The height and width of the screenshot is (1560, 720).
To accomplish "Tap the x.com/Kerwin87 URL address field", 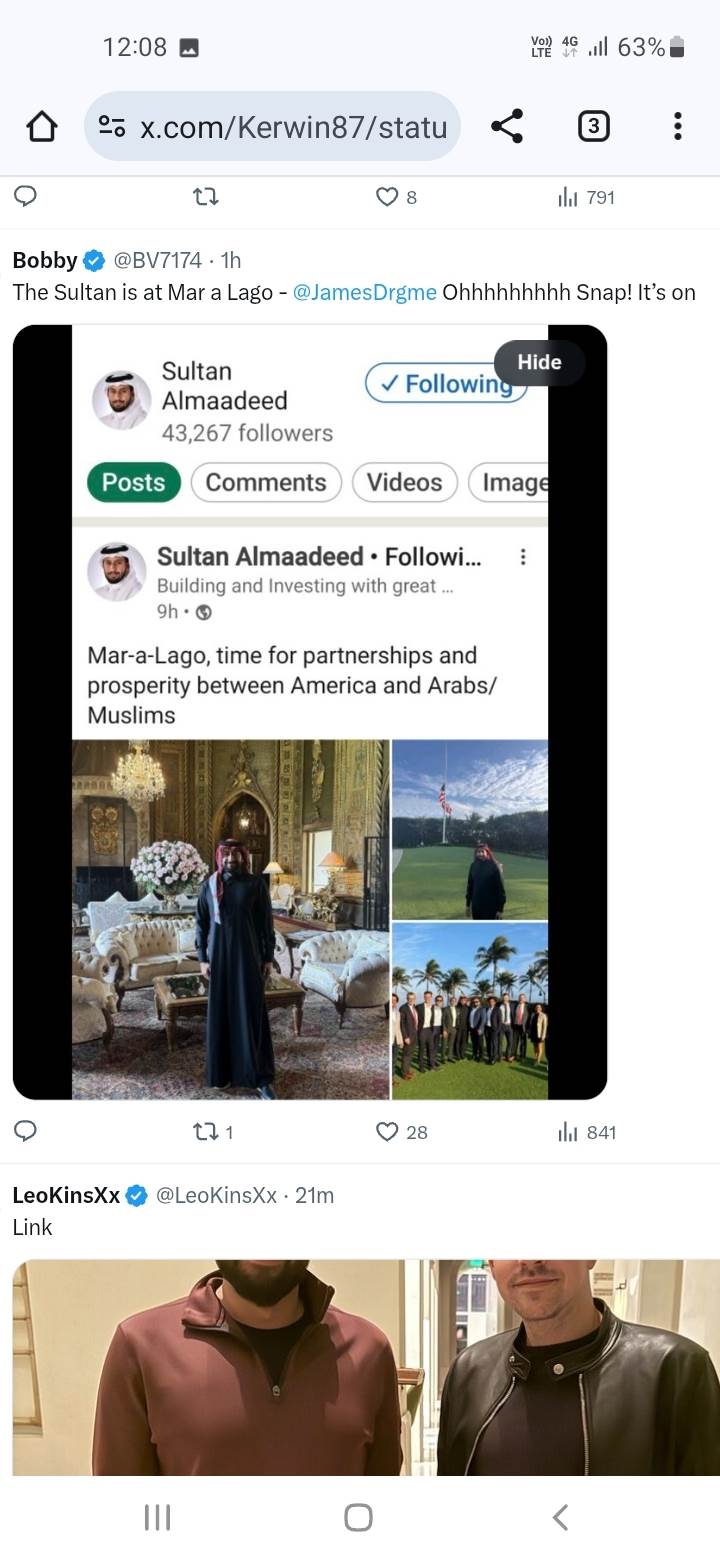I will coord(293,127).
